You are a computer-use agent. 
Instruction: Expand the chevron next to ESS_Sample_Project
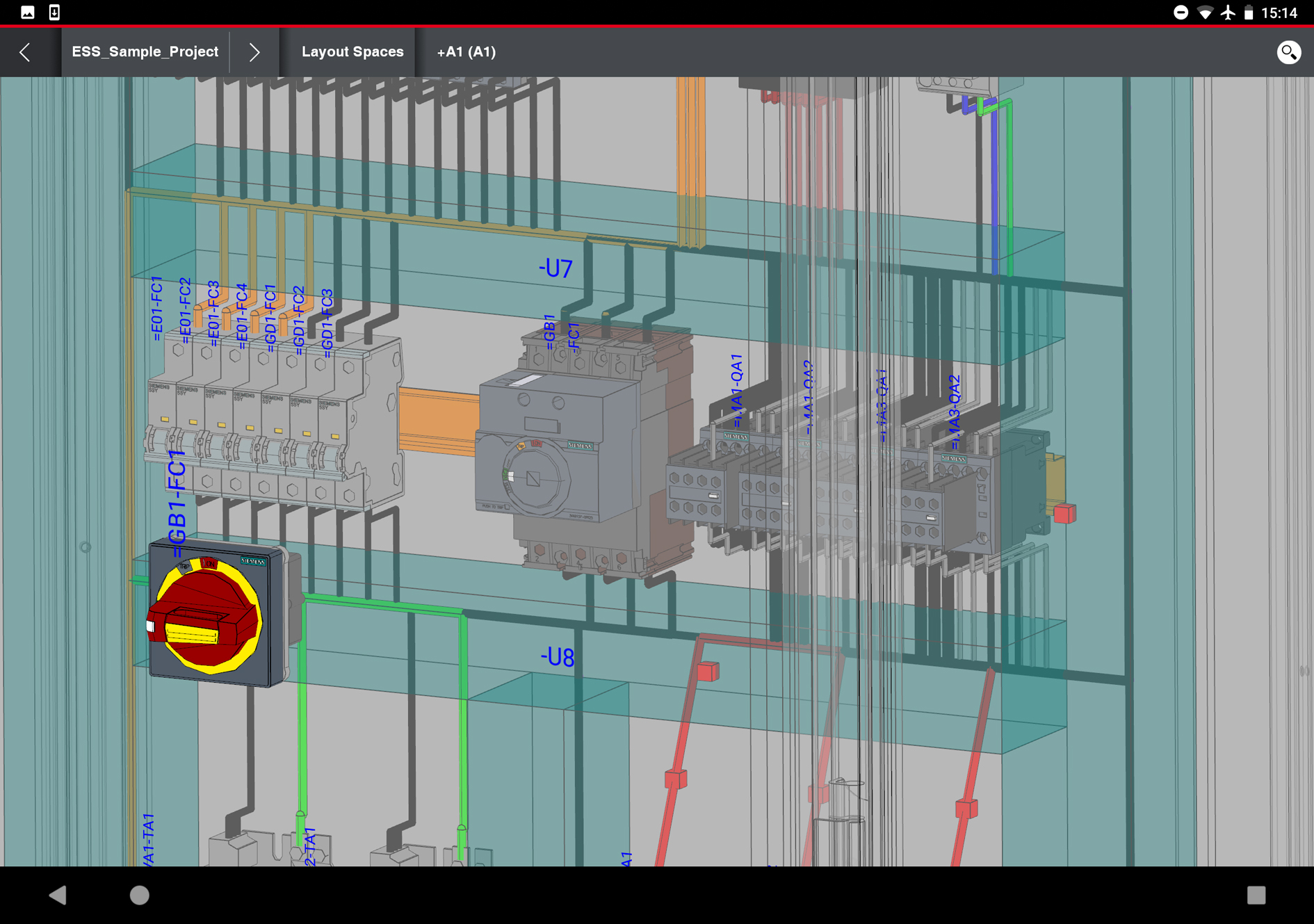tap(254, 52)
